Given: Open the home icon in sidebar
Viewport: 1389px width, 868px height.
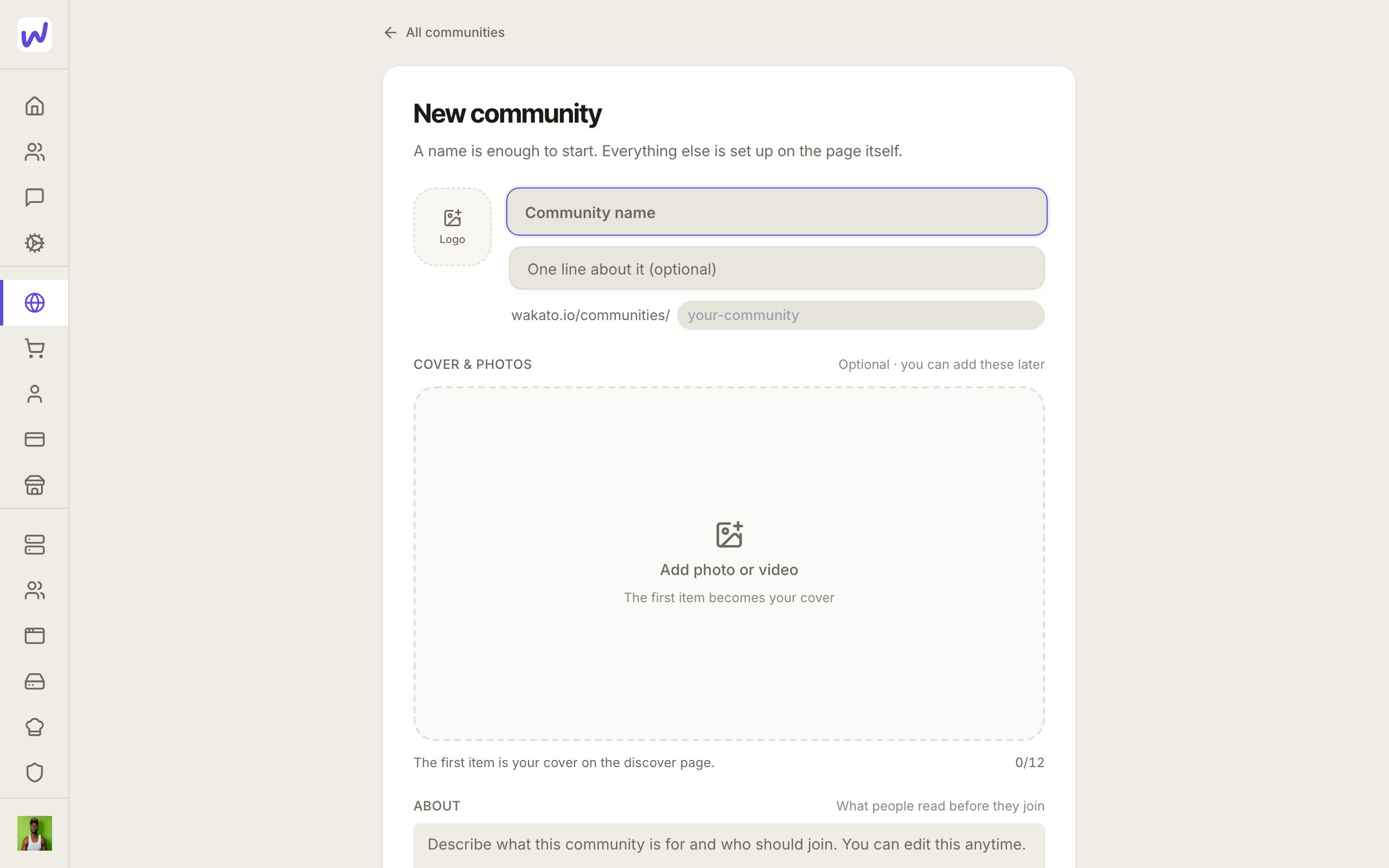Looking at the screenshot, I should click(34, 106).
